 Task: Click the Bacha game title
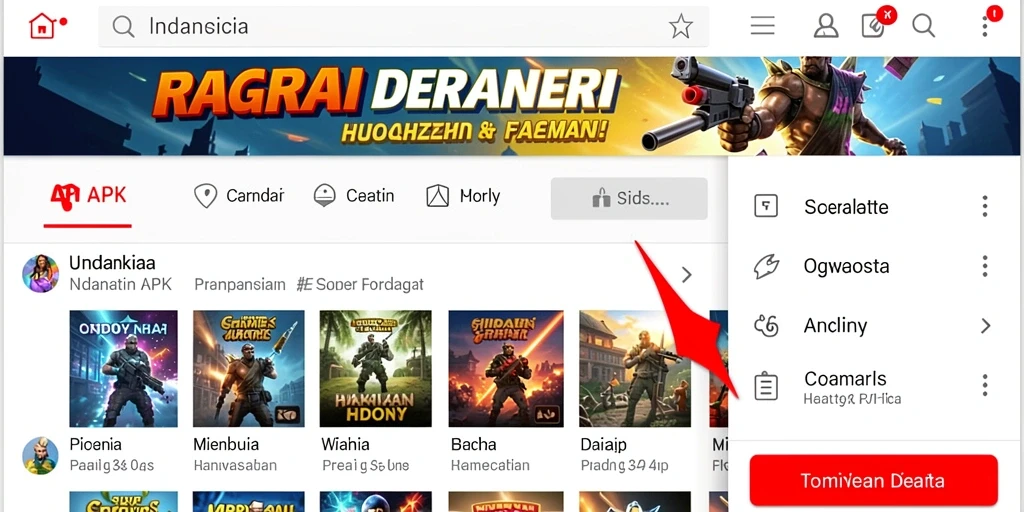coord(473,445)
